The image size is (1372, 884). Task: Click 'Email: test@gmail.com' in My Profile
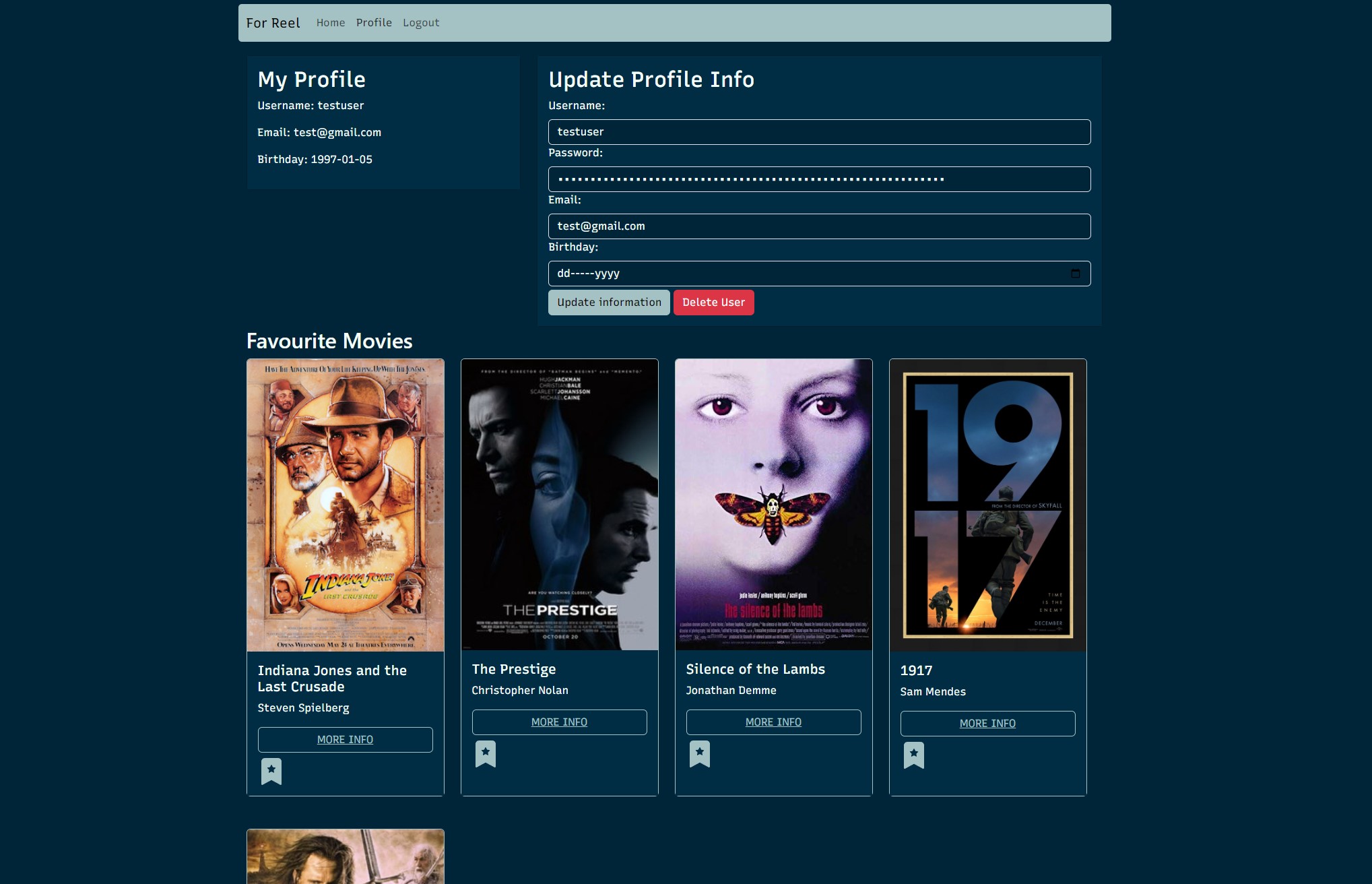pos(319,133)
